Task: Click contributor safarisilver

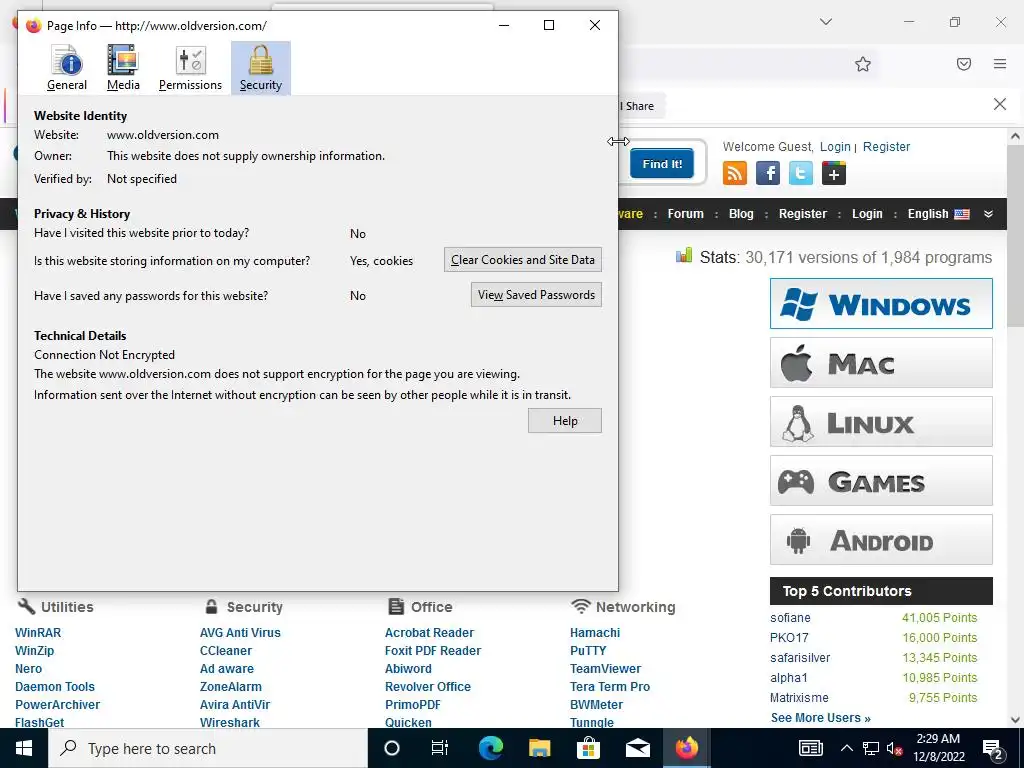Action: pos(800,658)
